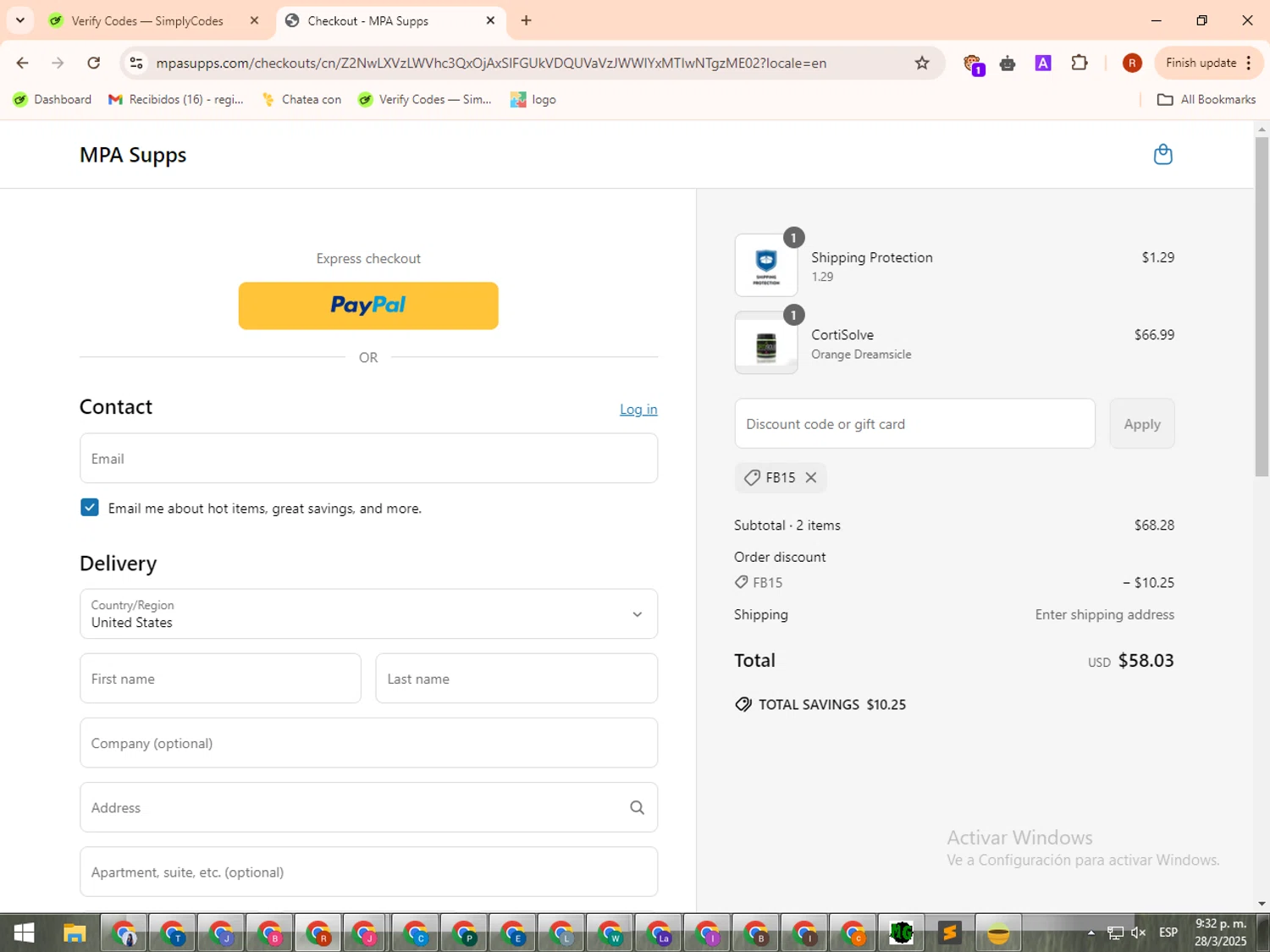Open the purple A extension icon
1270x952 pixels.
click(1043, 63)
